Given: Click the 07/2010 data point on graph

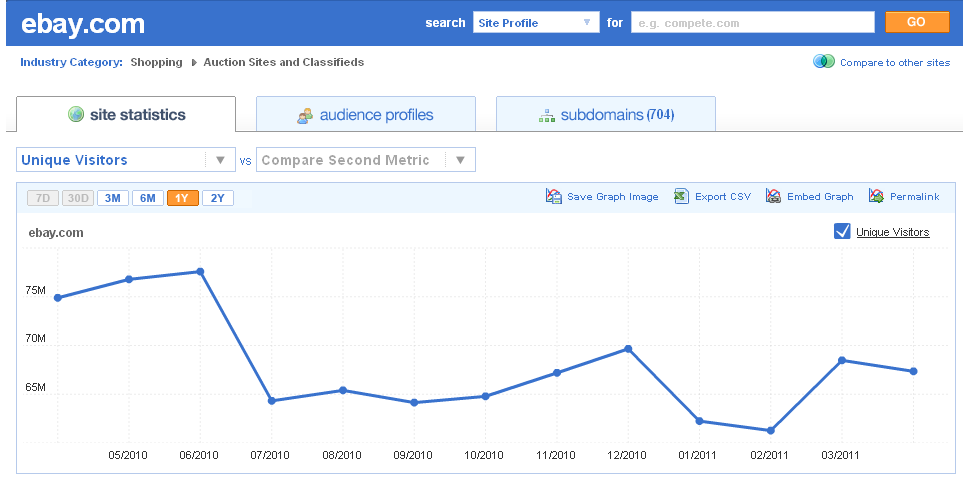Looking at the screenshot, I should [x=271, y=401].
